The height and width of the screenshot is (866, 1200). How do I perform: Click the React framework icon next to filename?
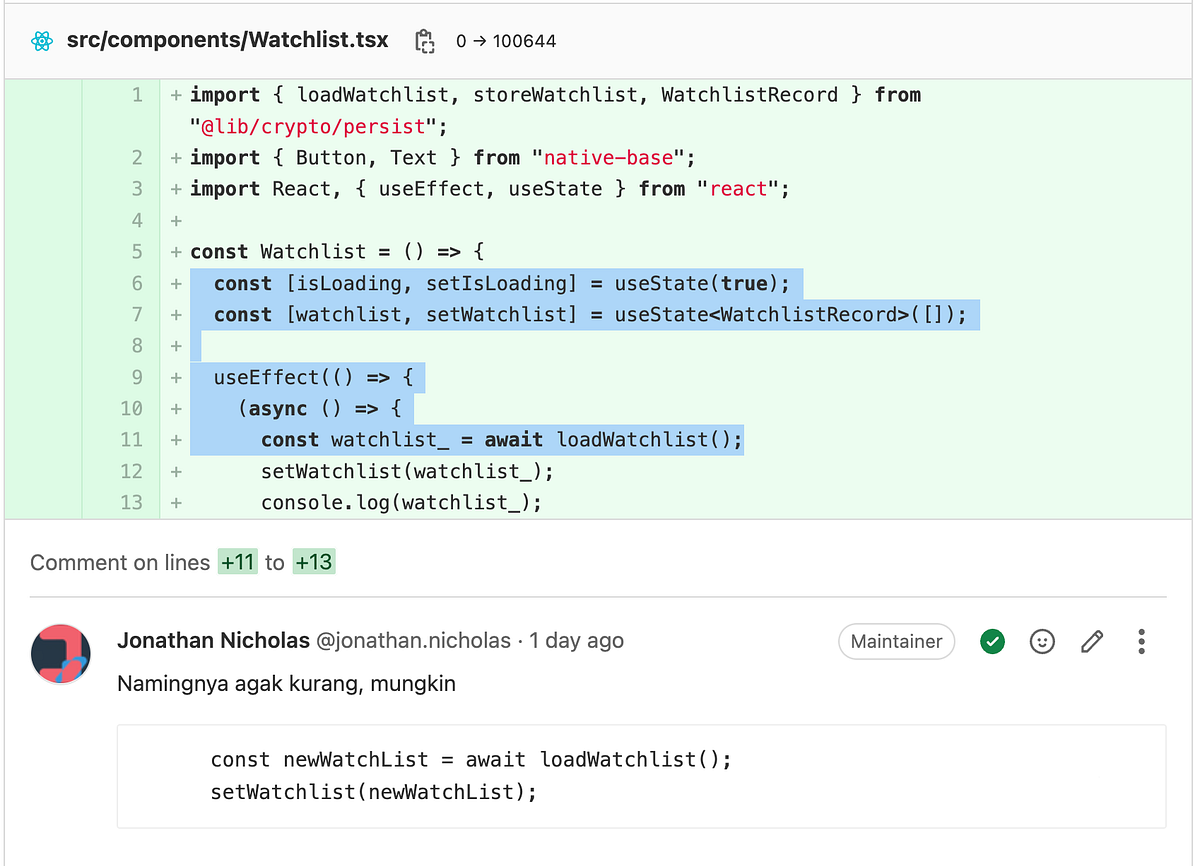[40, 40]
